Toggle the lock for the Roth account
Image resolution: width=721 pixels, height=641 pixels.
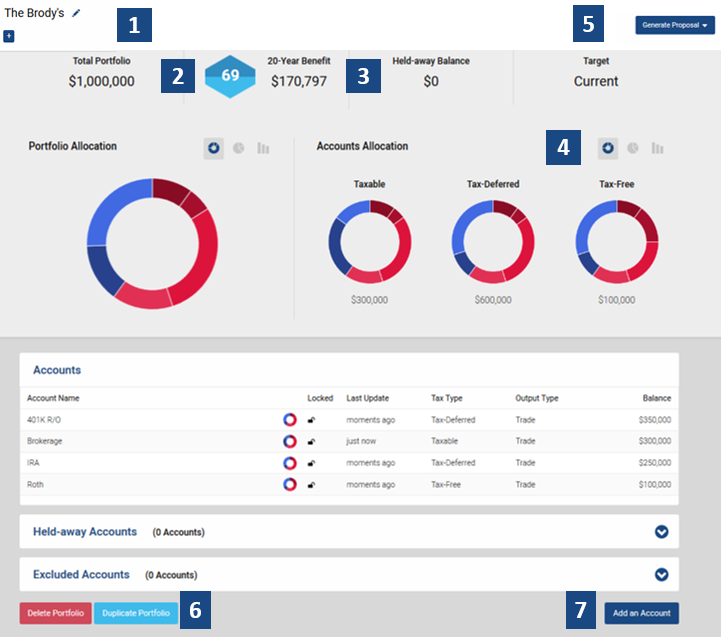point(313,485)
